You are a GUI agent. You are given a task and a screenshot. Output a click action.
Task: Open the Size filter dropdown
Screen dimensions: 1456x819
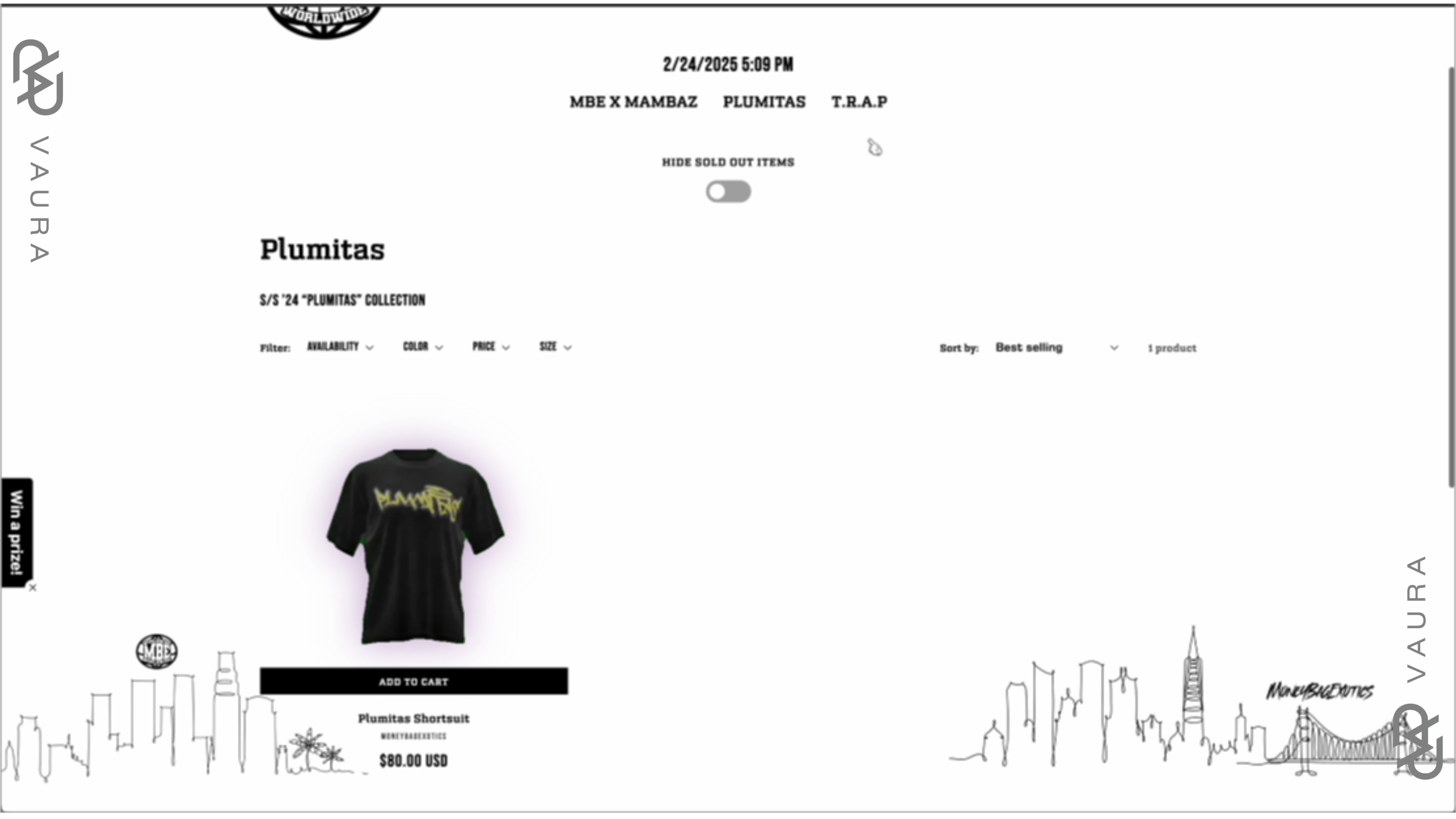coord(555,347)
